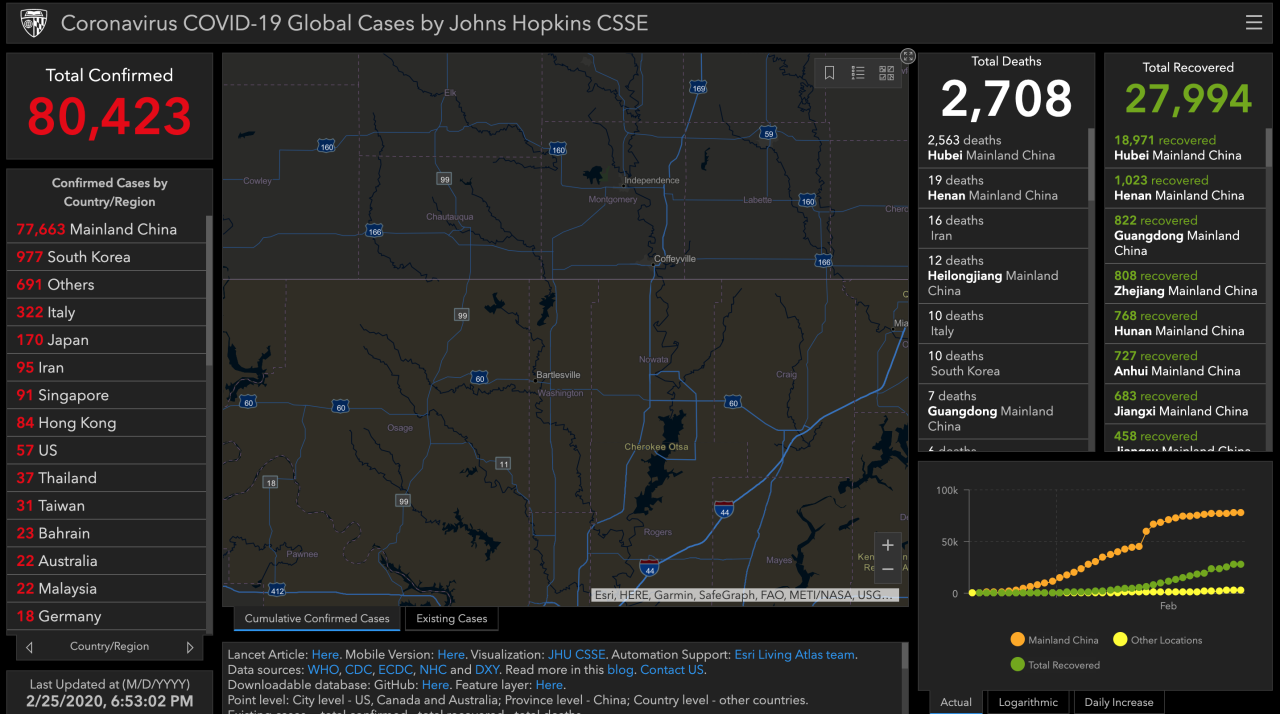1280x714 pixels.
Task: Select Hong Kong in confirmed cases list
Action: (106, 423)
